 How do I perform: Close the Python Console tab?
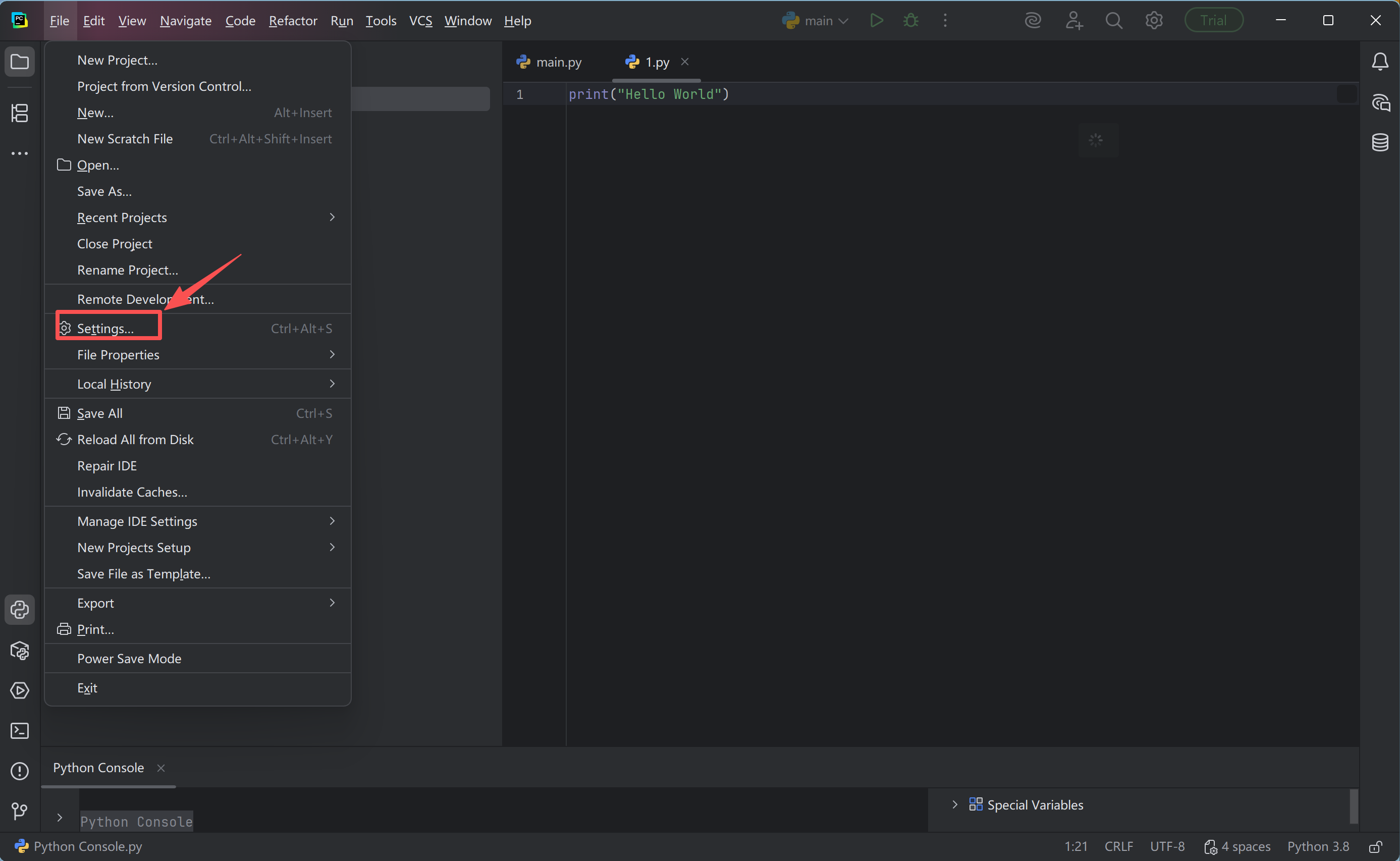click(161, 768)
